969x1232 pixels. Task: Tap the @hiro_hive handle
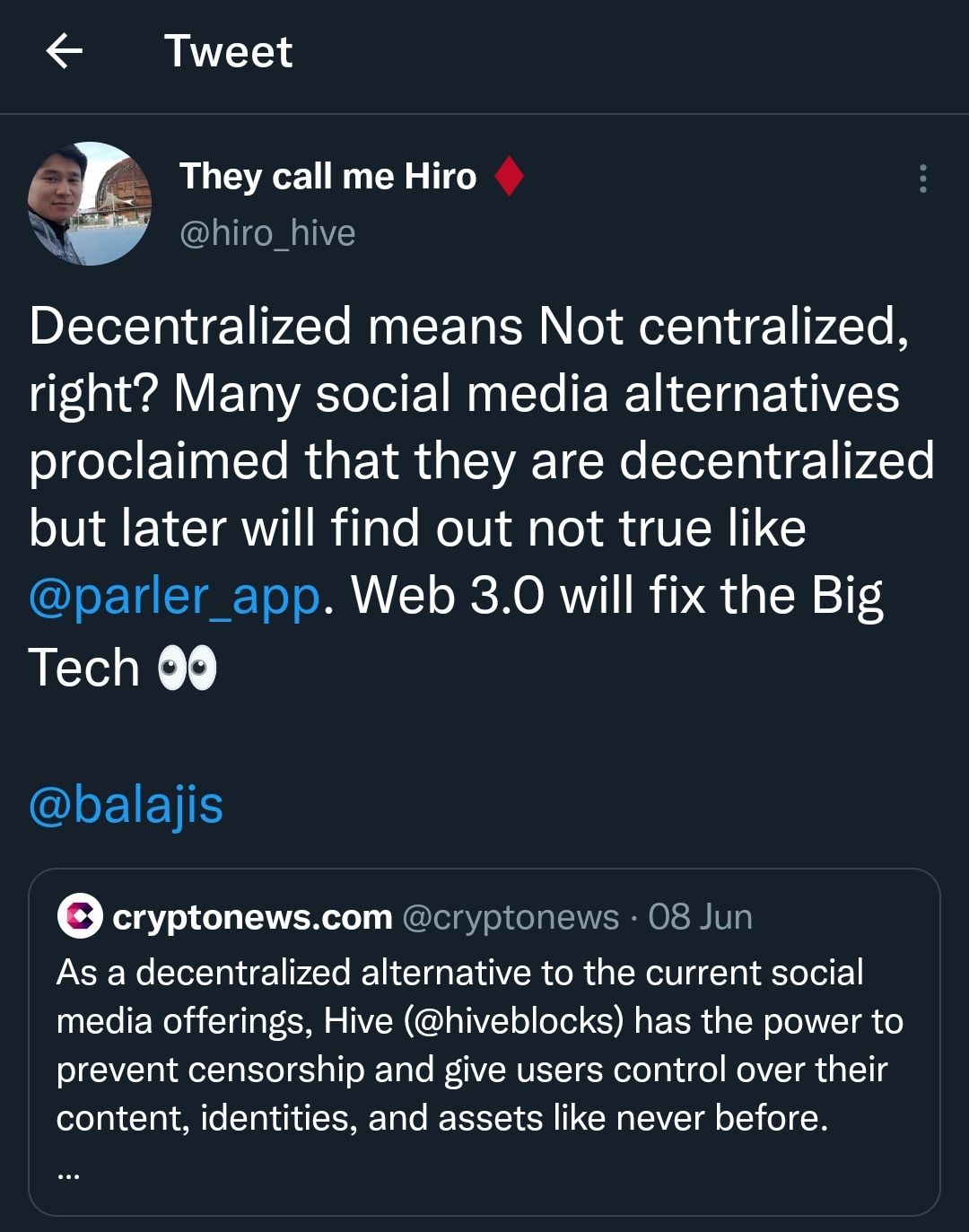pos(267,233)
